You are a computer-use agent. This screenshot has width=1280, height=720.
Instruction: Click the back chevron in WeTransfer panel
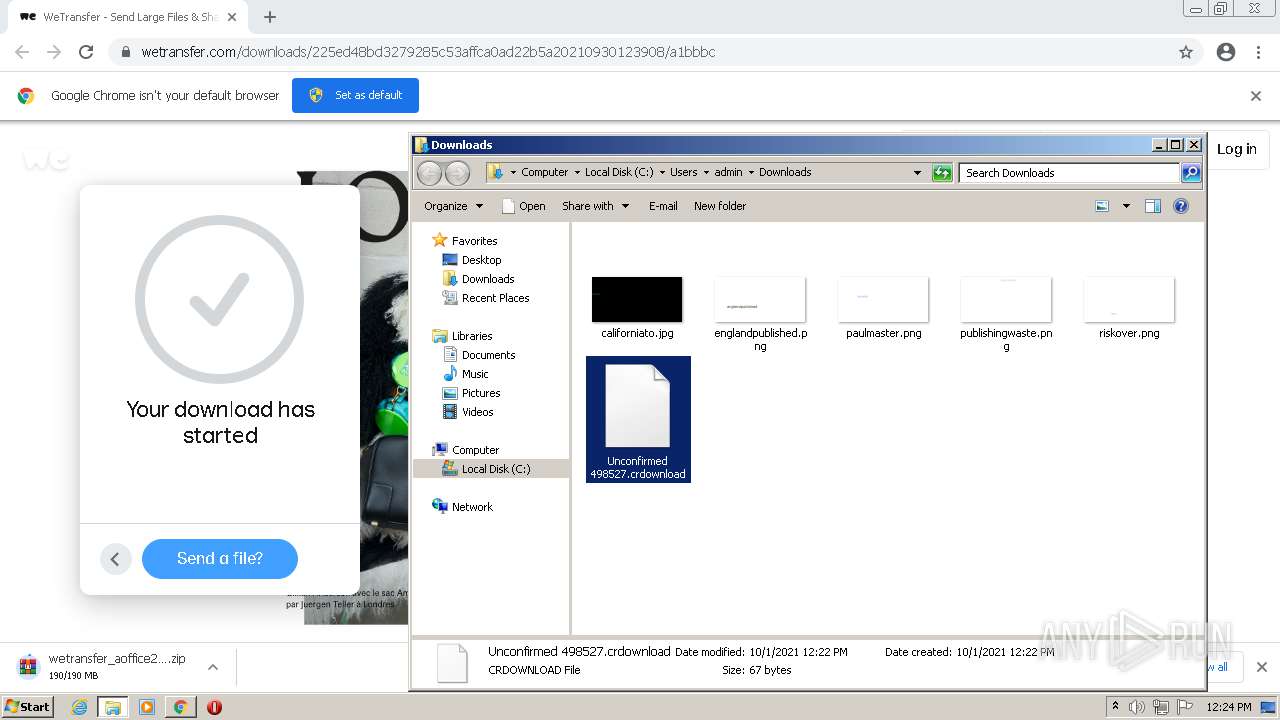[x=115, y=559]
